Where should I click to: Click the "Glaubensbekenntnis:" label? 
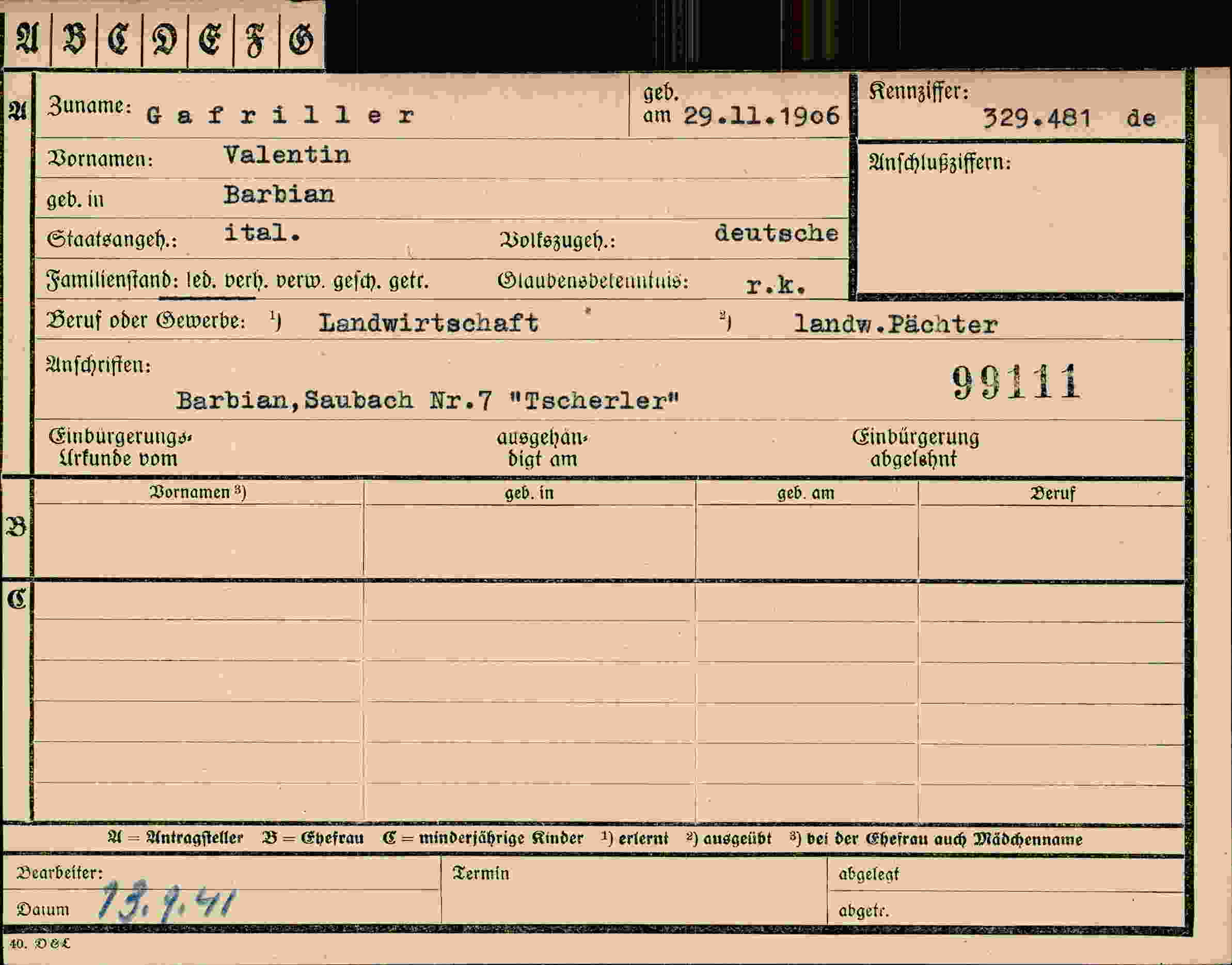click(593, 280)
